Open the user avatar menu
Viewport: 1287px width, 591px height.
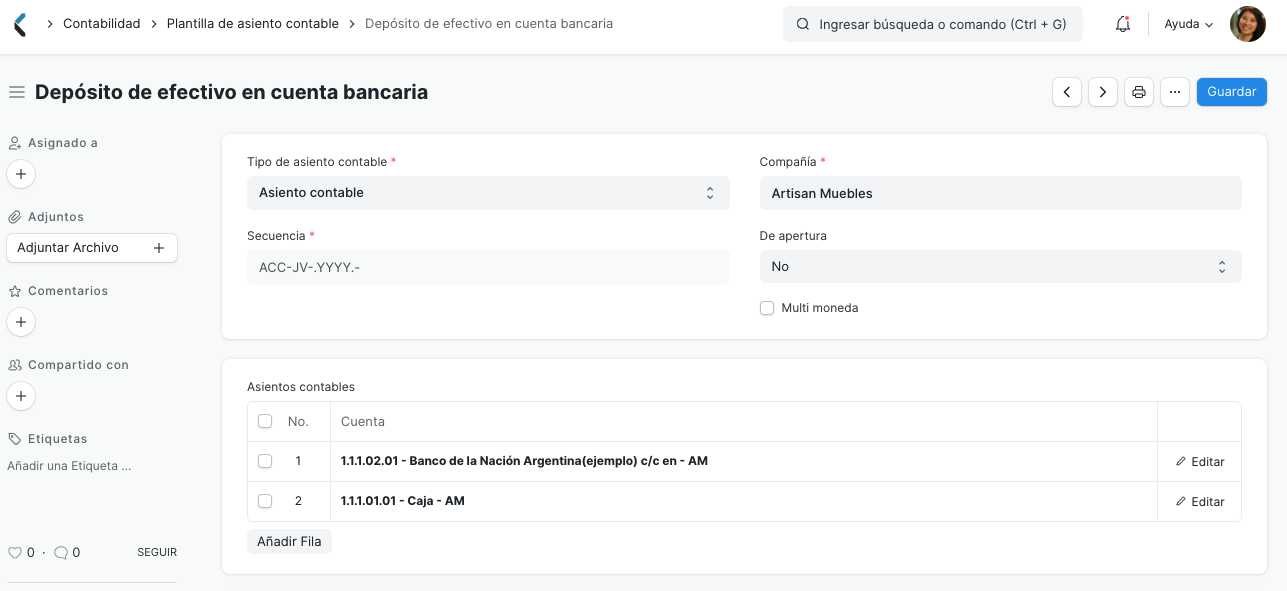1247,24
